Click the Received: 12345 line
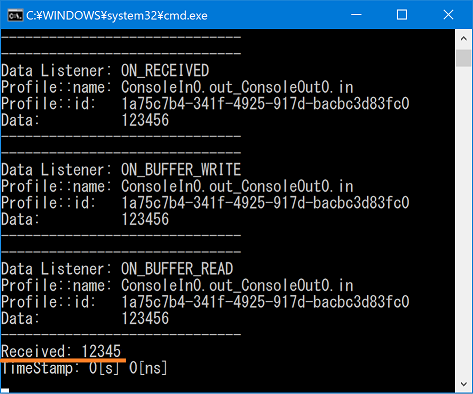The image size is (473, 394). (61, 351)
